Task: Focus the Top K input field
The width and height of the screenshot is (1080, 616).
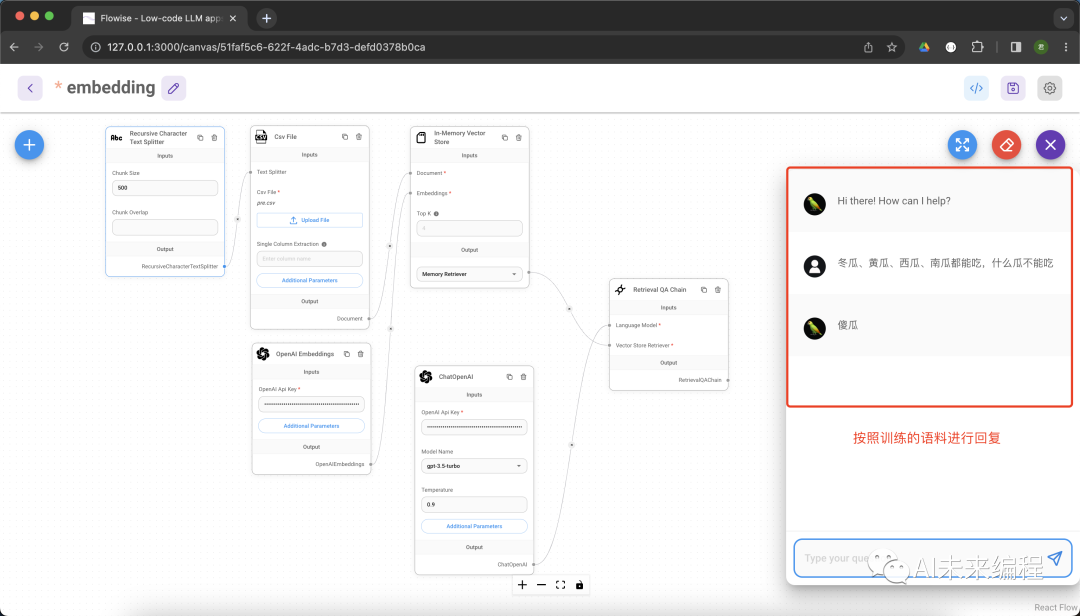Action: click(470, 228)
